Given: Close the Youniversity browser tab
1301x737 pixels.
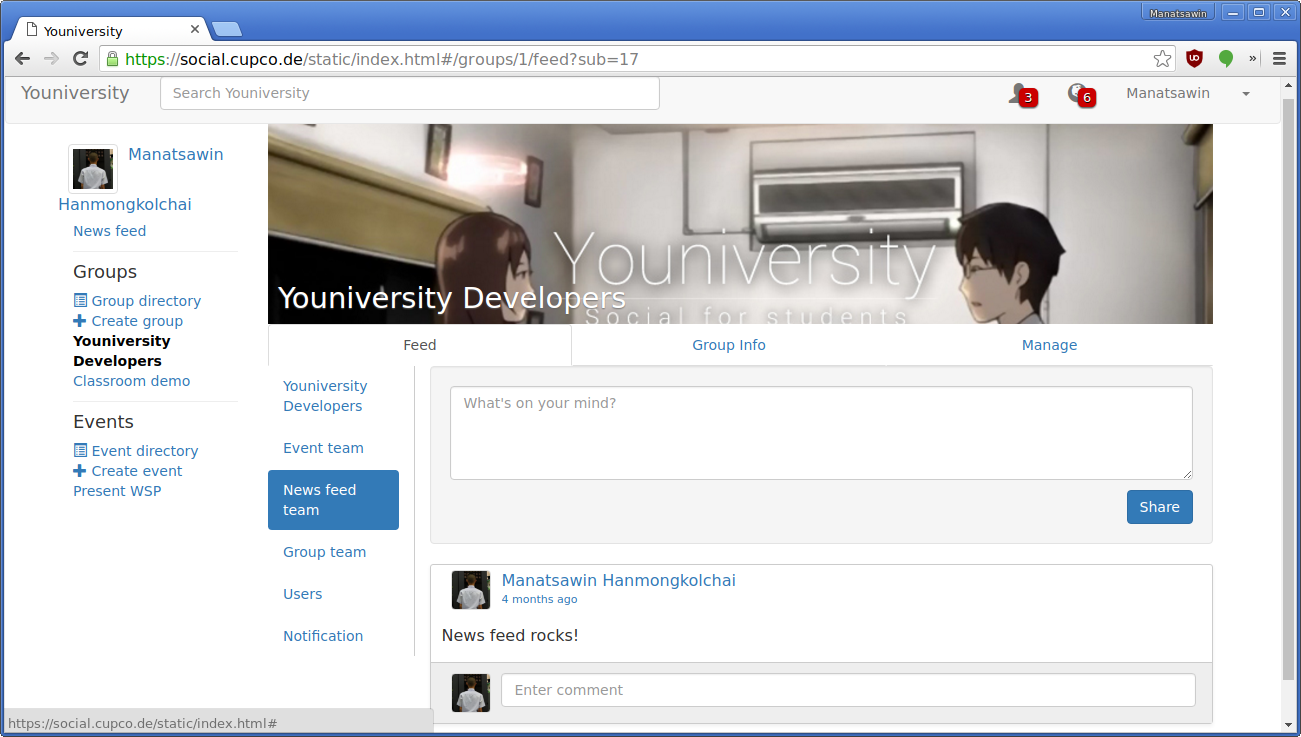Looking at the screenshot, I should point(195,30).
